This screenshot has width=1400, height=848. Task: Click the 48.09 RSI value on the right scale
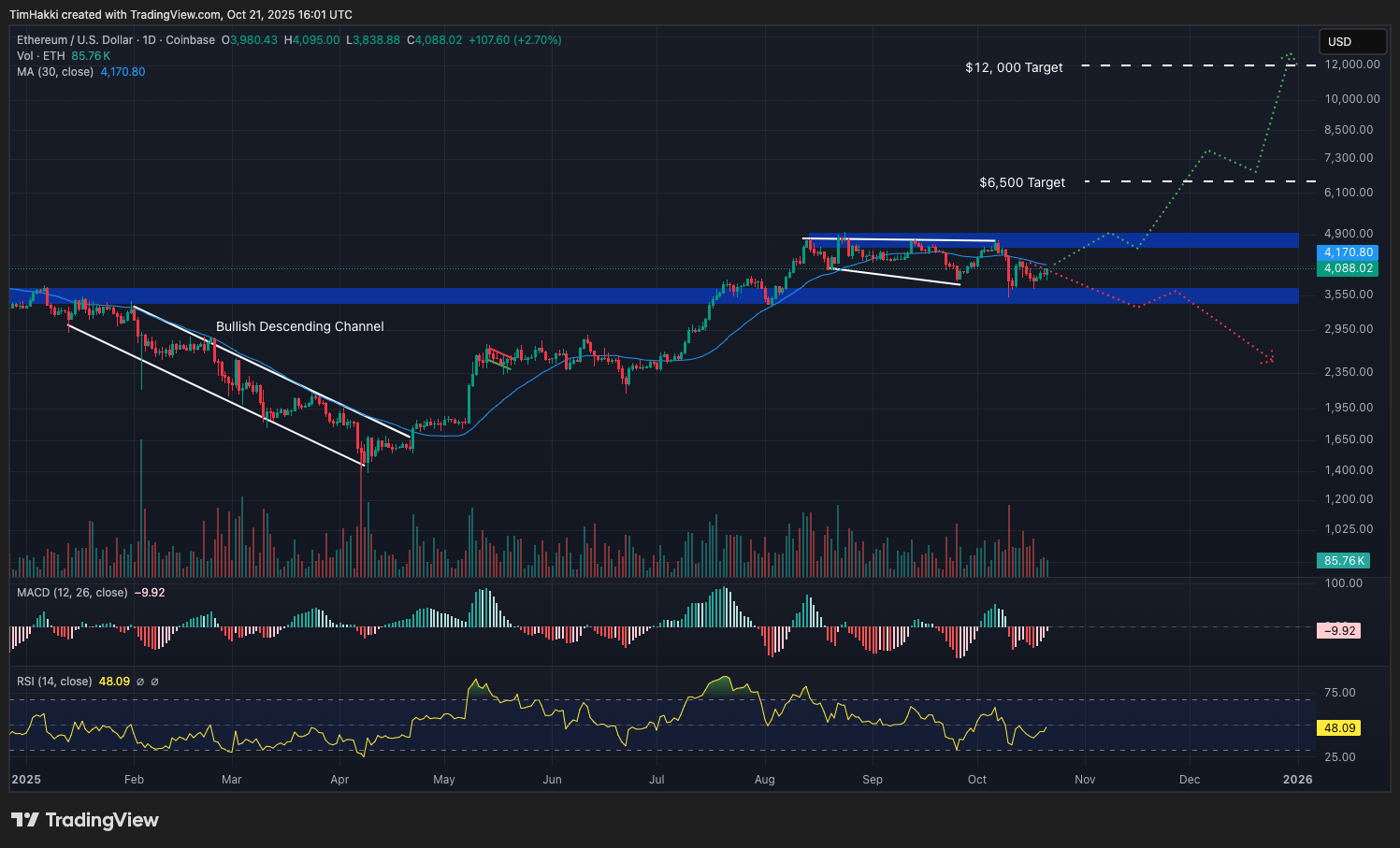pos(1339,728)
